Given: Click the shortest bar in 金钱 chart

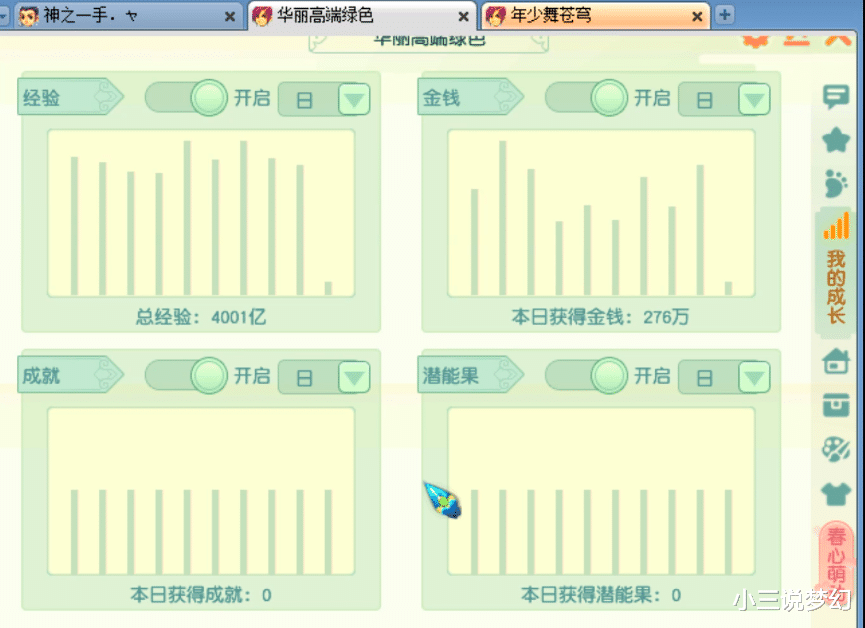Looking at the screenshot, I should point(728,288).
